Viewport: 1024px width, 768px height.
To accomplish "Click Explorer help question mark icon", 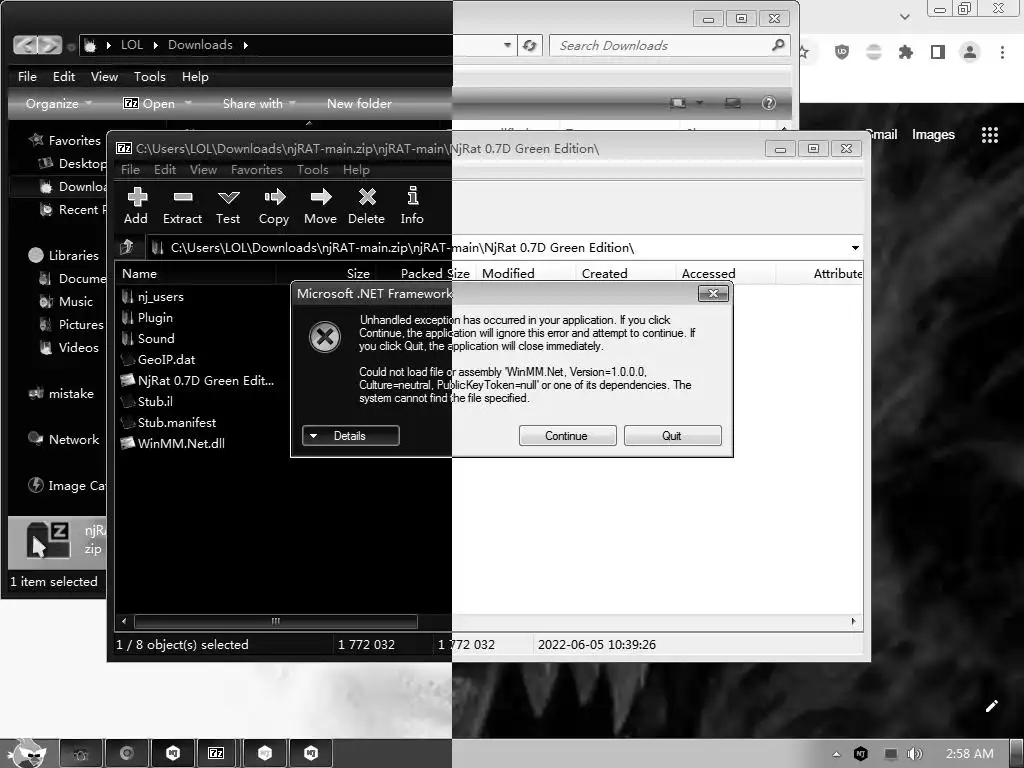I will (x=769, y=103).
